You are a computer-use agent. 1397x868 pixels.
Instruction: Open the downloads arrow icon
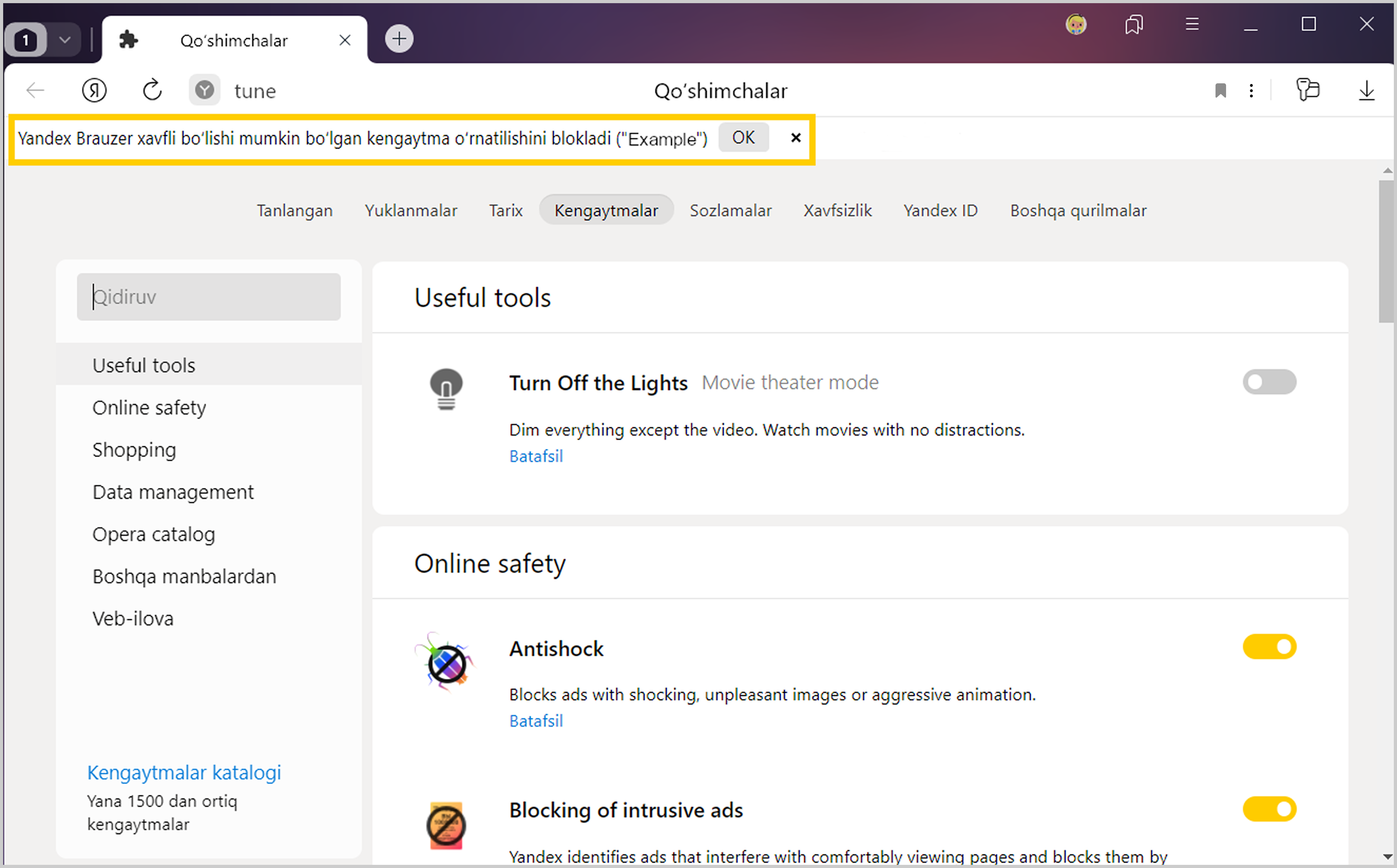(1367, 90)
